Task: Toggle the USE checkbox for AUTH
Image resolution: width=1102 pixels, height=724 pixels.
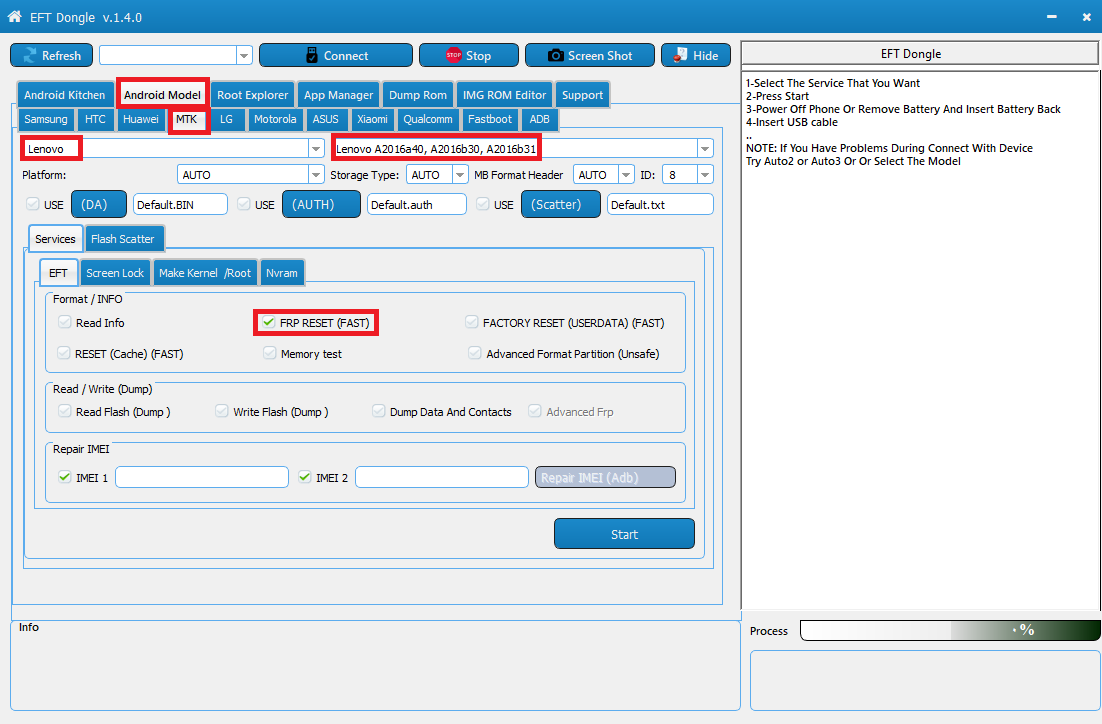Action: [243, 204]
